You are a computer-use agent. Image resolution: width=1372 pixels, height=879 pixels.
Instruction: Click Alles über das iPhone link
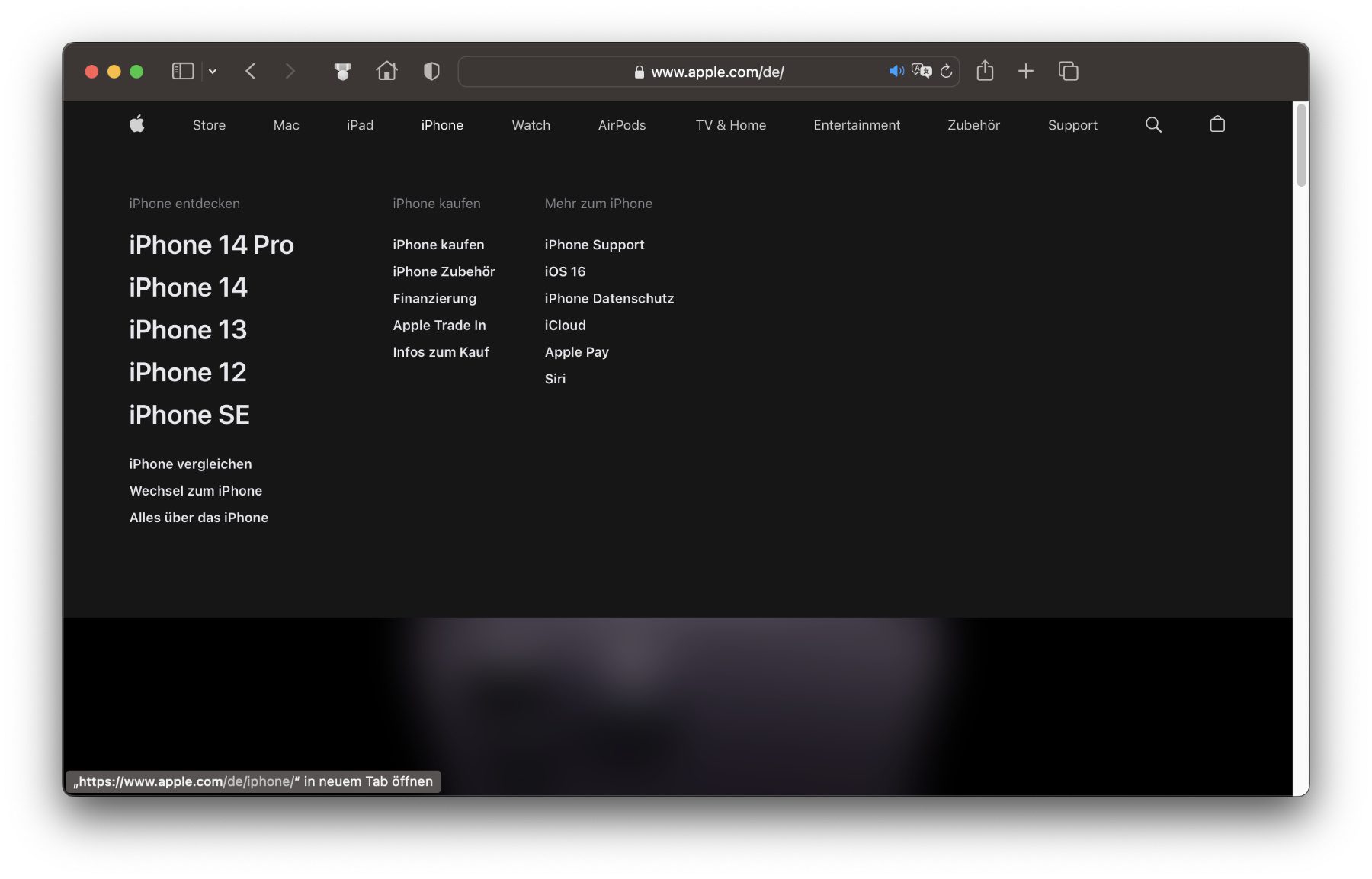199,518
